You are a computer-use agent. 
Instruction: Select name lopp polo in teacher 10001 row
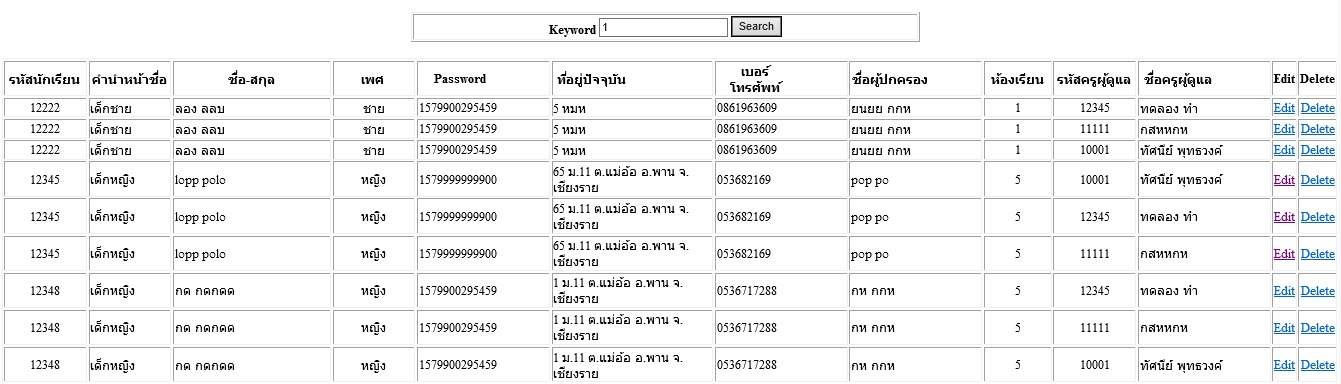point(201,180)
